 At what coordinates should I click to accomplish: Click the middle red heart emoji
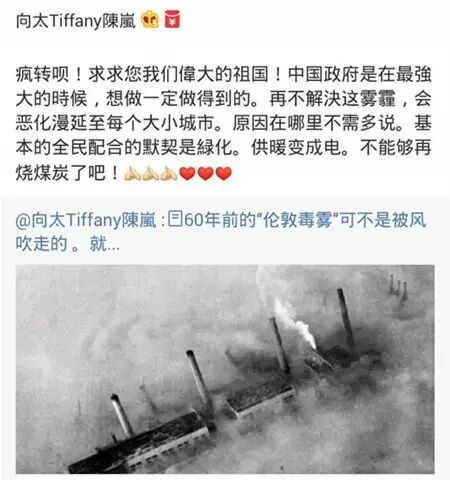click(x=206, y=174)
